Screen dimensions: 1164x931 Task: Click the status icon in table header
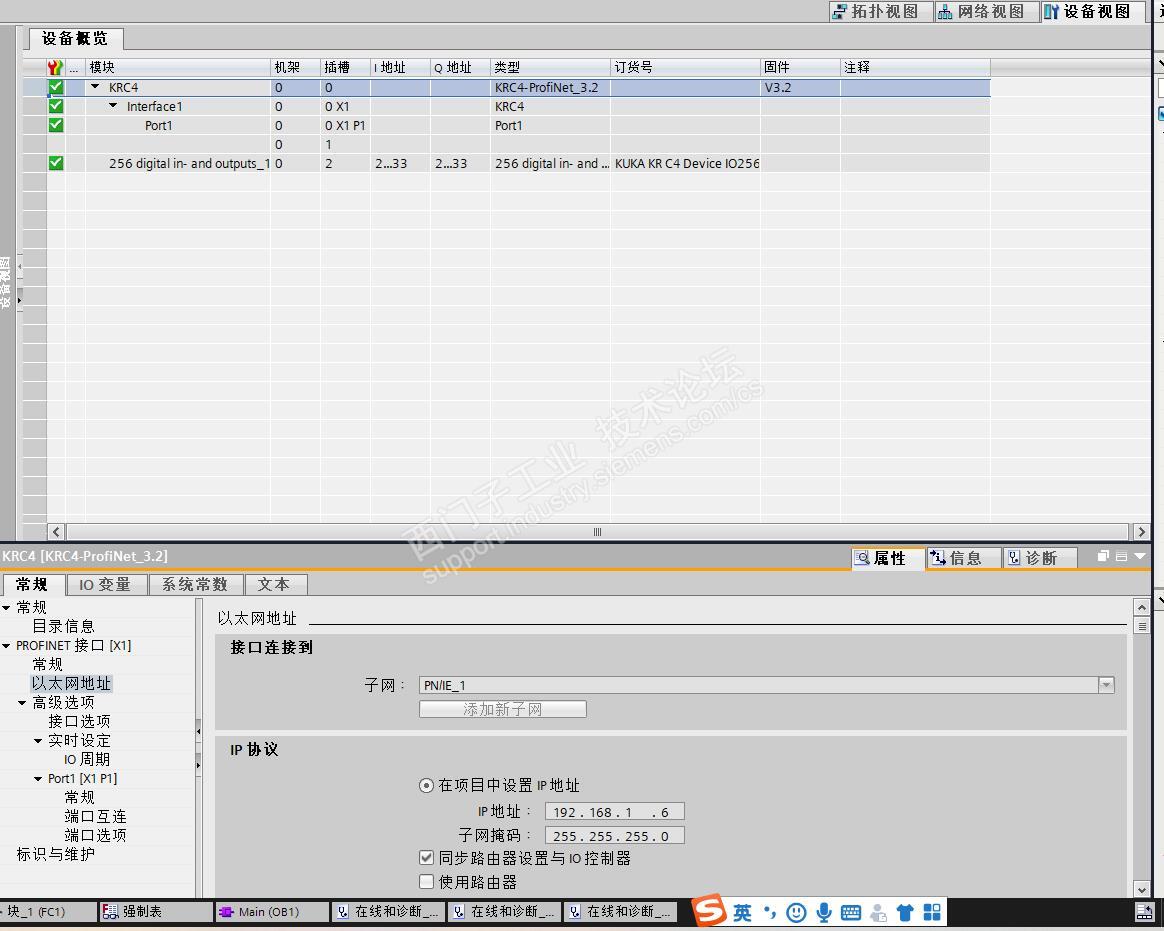(55, 68)
